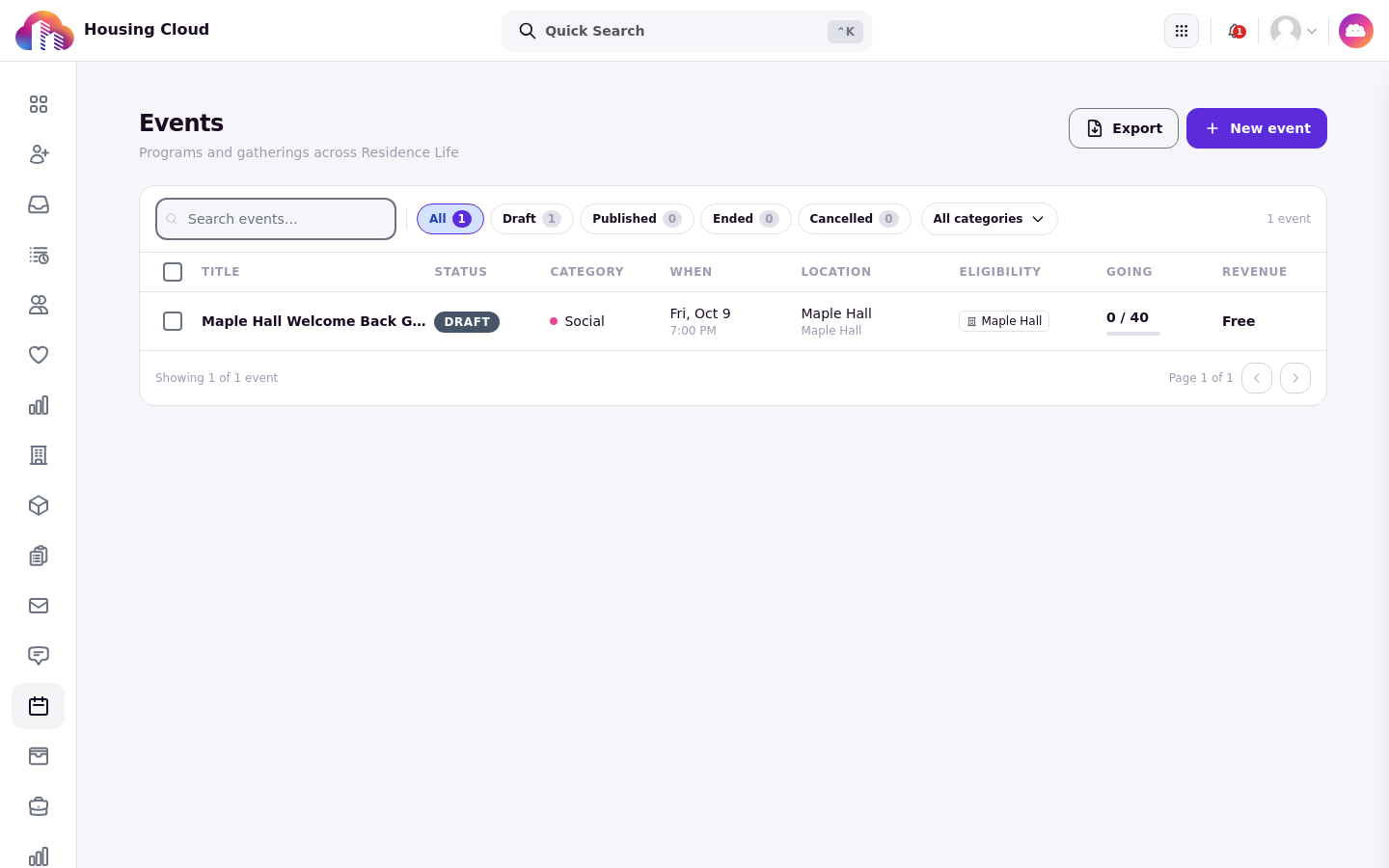Viewport: 1389px width, 868px height.
Task: Open the chat bubble icon in sidebar
Action: pyautogui.click(x=39, y=656)
